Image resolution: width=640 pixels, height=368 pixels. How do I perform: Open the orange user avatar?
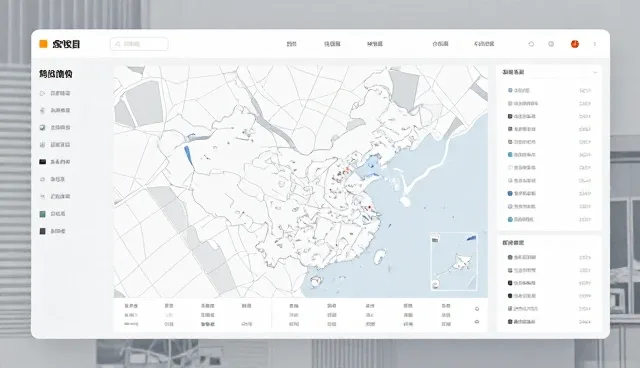coord(575,44)
